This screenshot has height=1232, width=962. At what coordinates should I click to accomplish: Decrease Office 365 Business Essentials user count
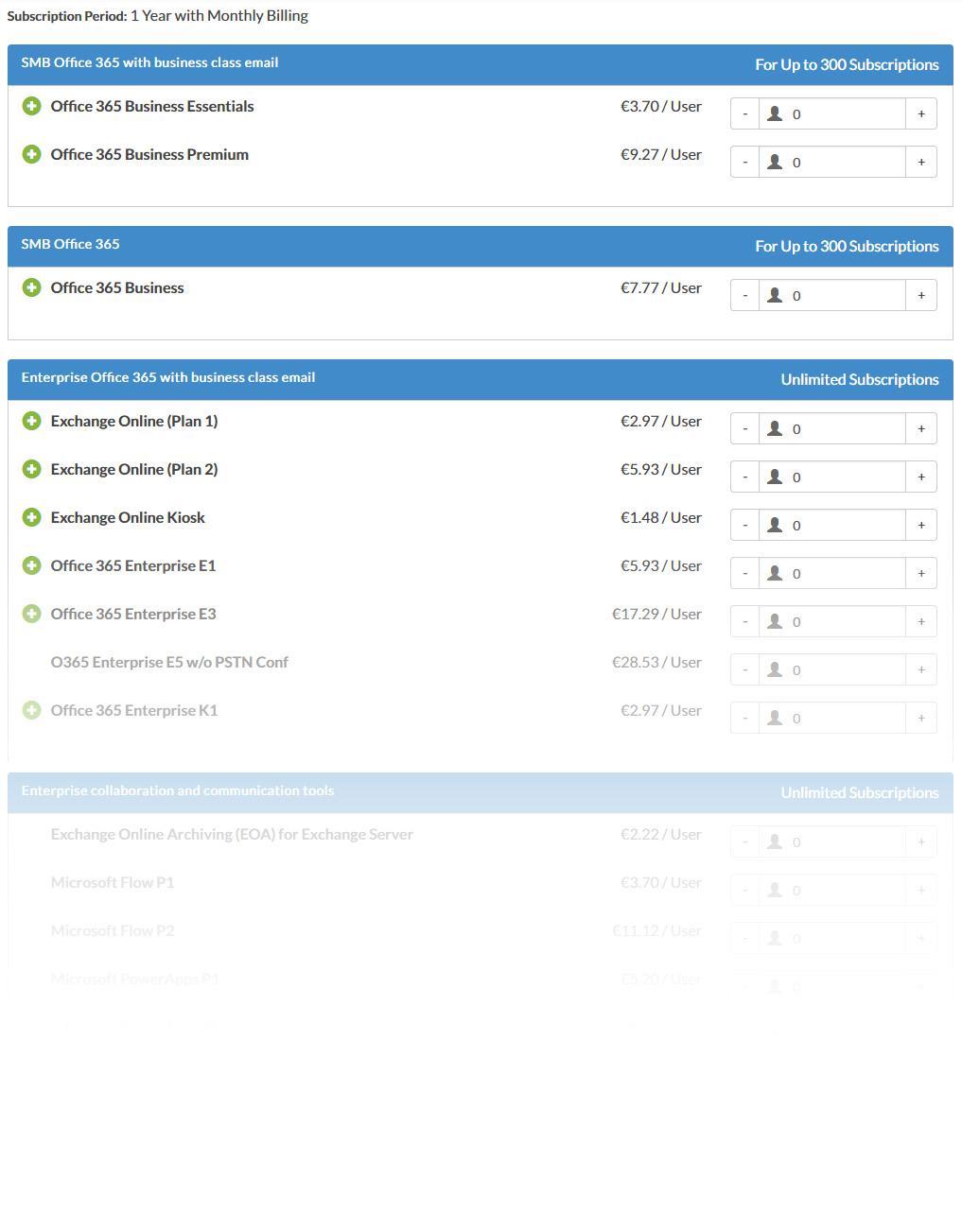tap(744, 113)
